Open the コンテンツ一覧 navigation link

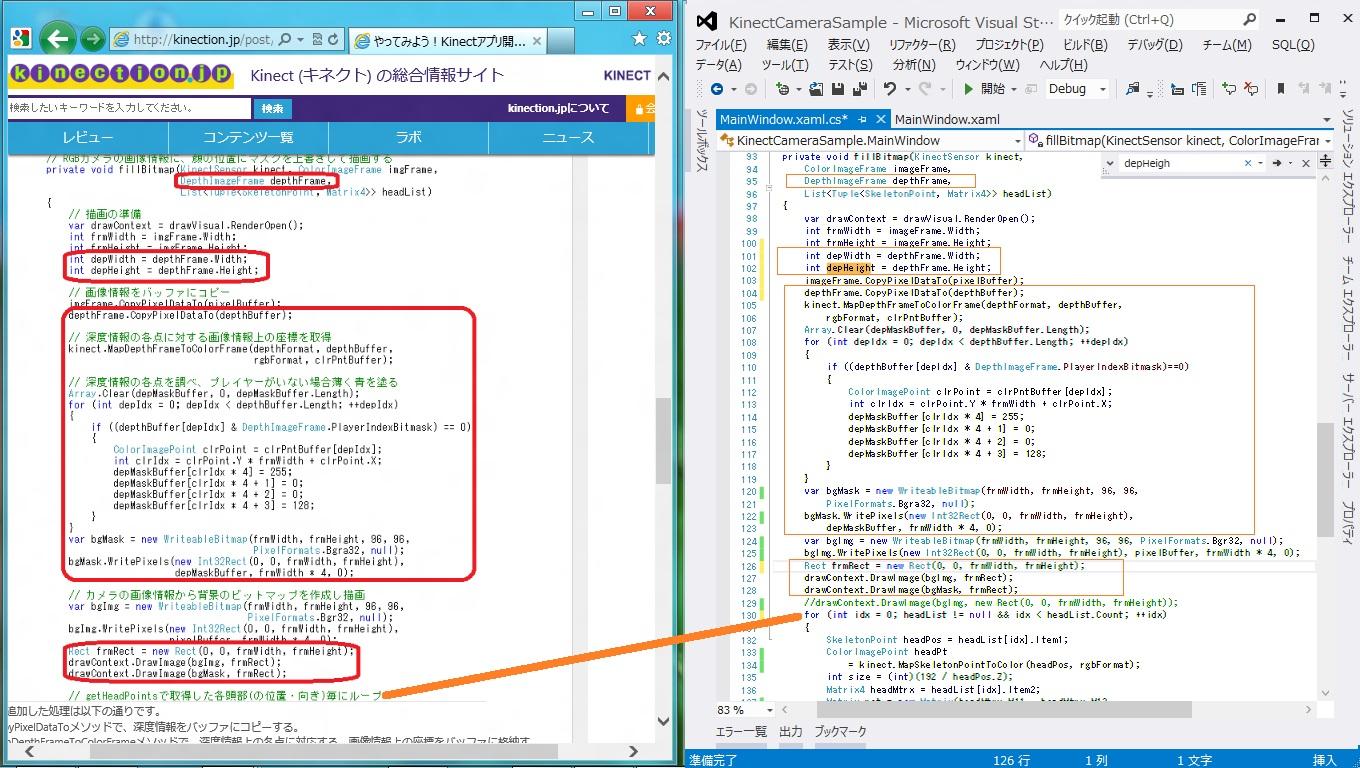pyautogui.click(x=248, y=137)
